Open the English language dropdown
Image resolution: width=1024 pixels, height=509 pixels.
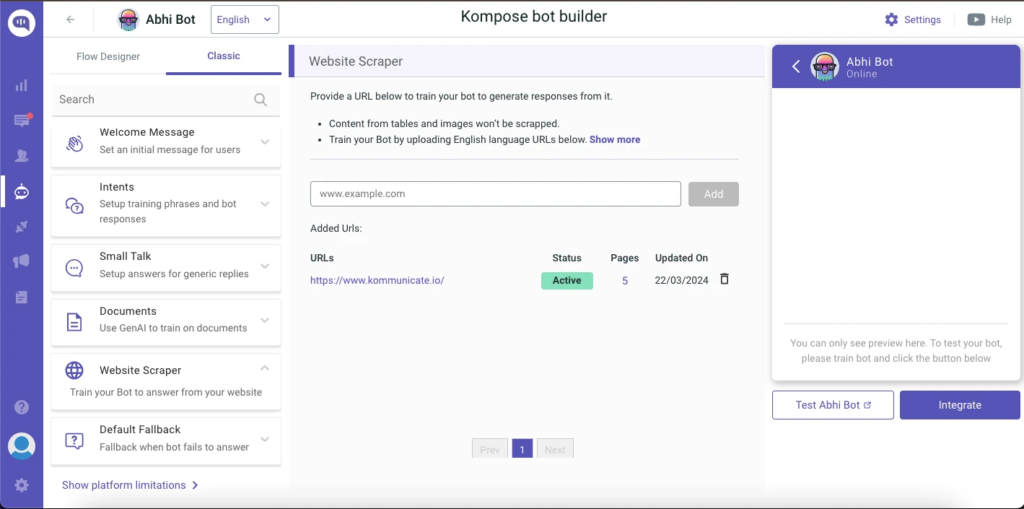pyautogui.click(x=245, y=20)
